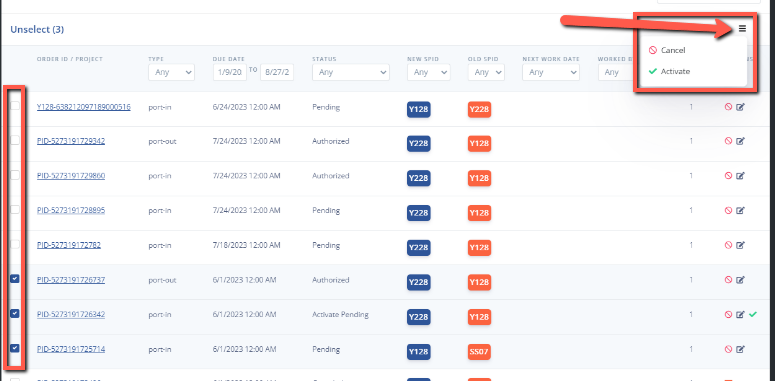Uncheck the PID-5273191726737 checkbox
This screenshot has height=381, width=775.
click(15, 279)
